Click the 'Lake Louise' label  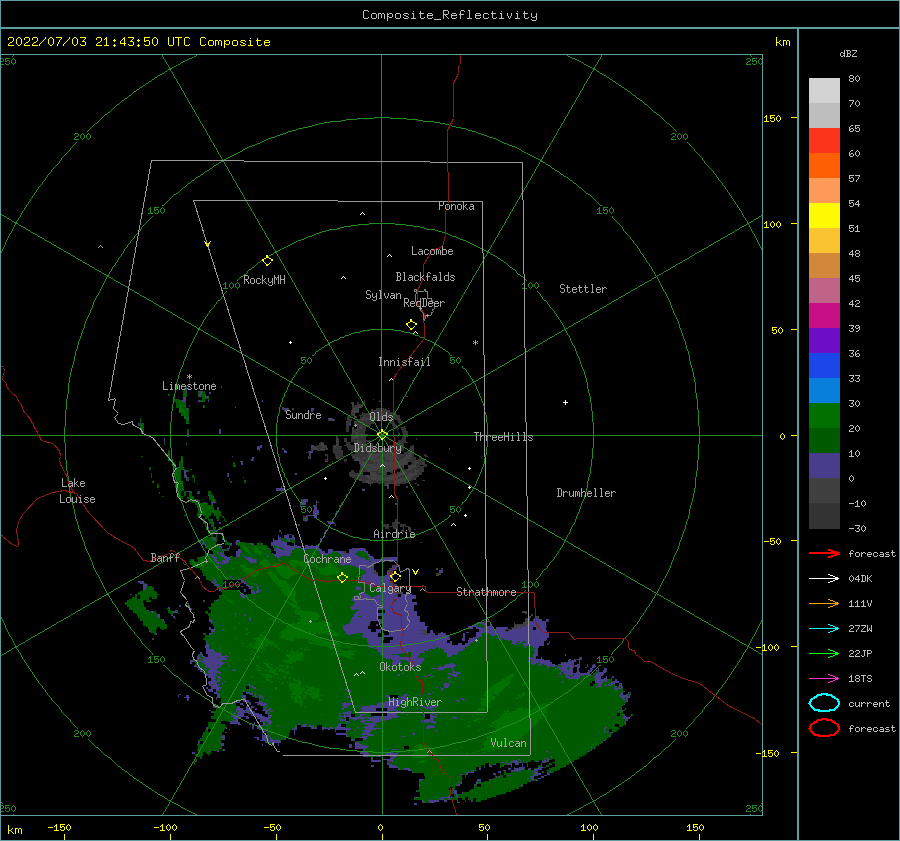pos(77,491)
